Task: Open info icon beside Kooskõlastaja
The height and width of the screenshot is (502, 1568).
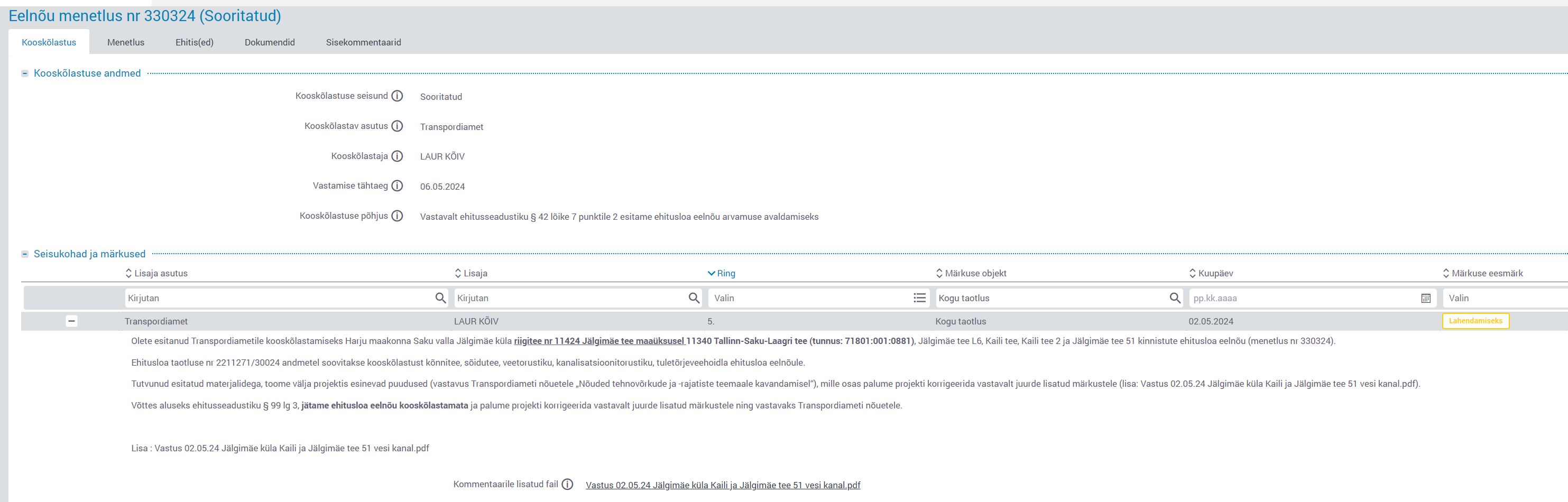Action: [397, 156]
